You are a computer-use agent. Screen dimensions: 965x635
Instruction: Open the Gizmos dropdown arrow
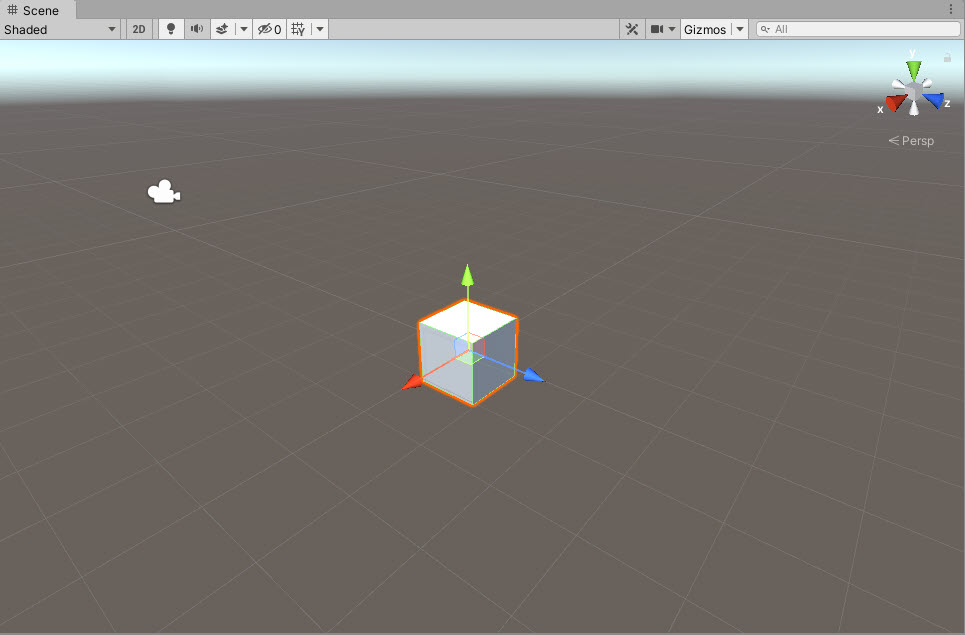tap(740, 29)
